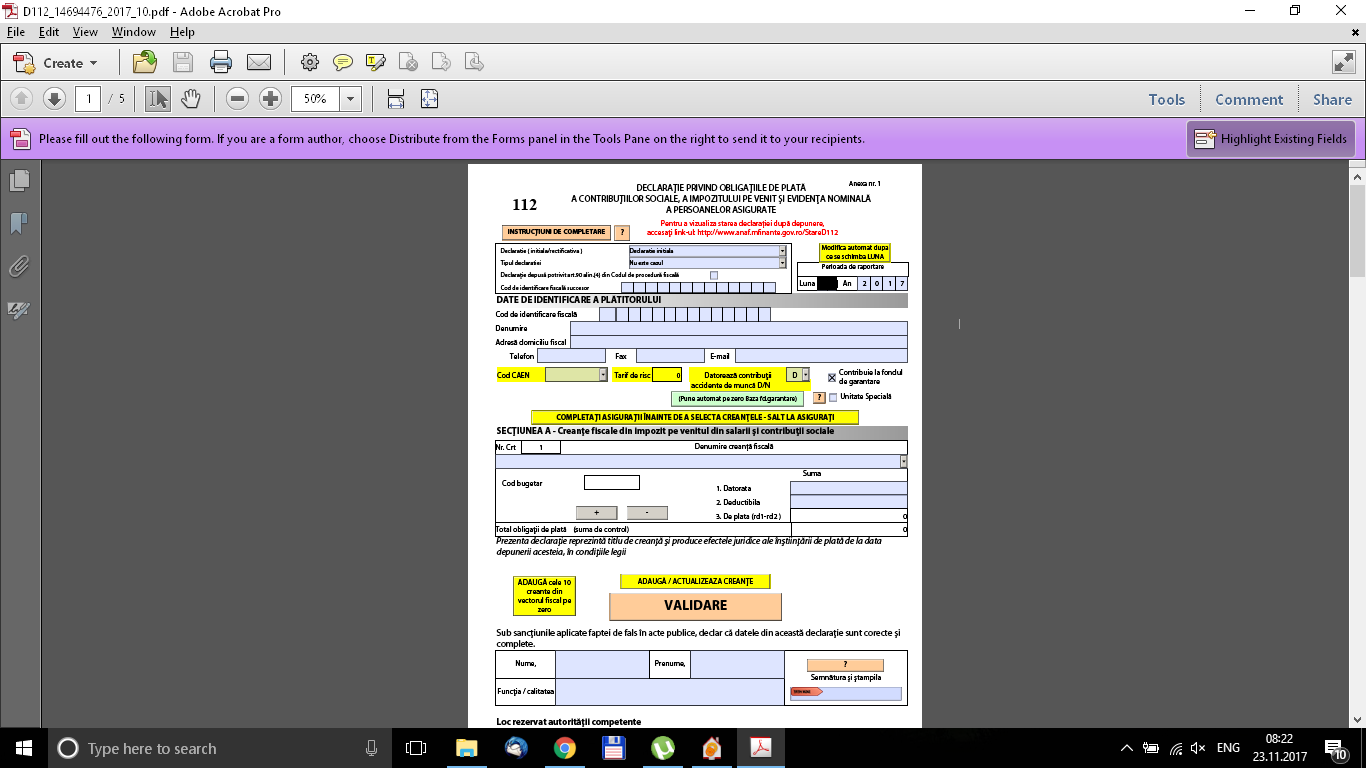Open the Comment pane
Viewport: 1366px width, 768px height.
coord(1249,99)
